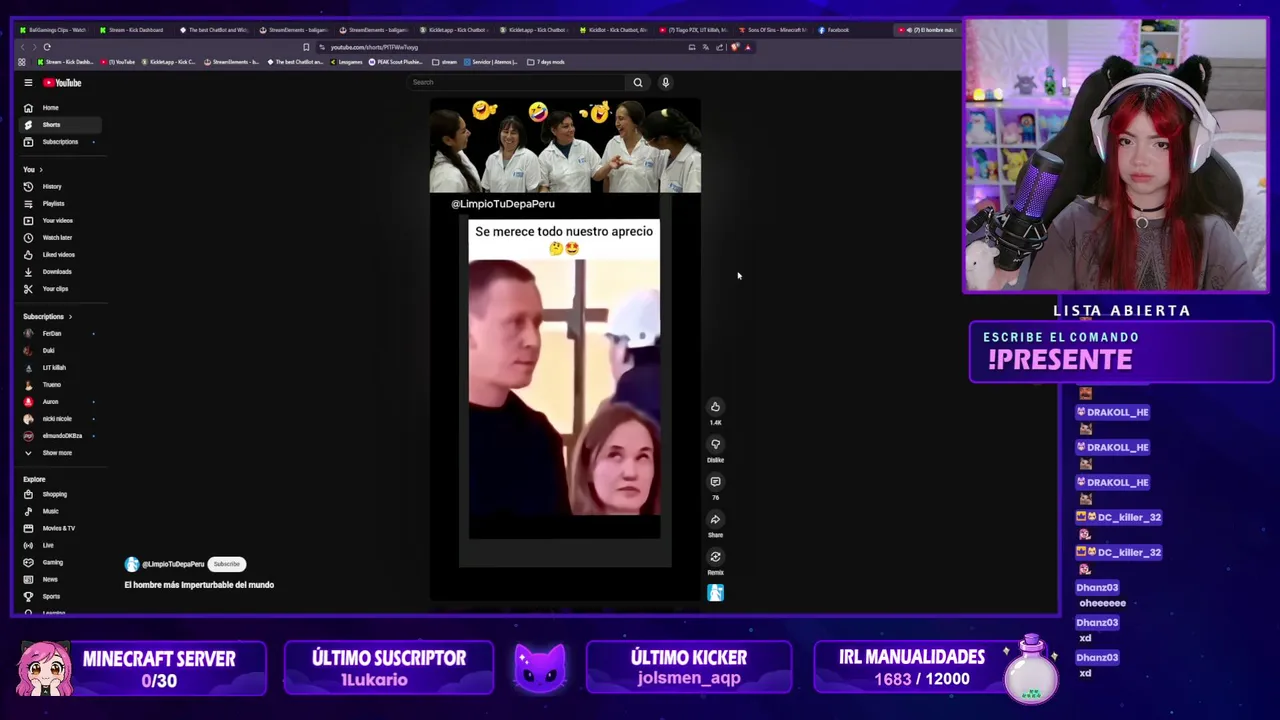Click the YouTube search field
The image size is (1280, 720).
tap(516, 83)
